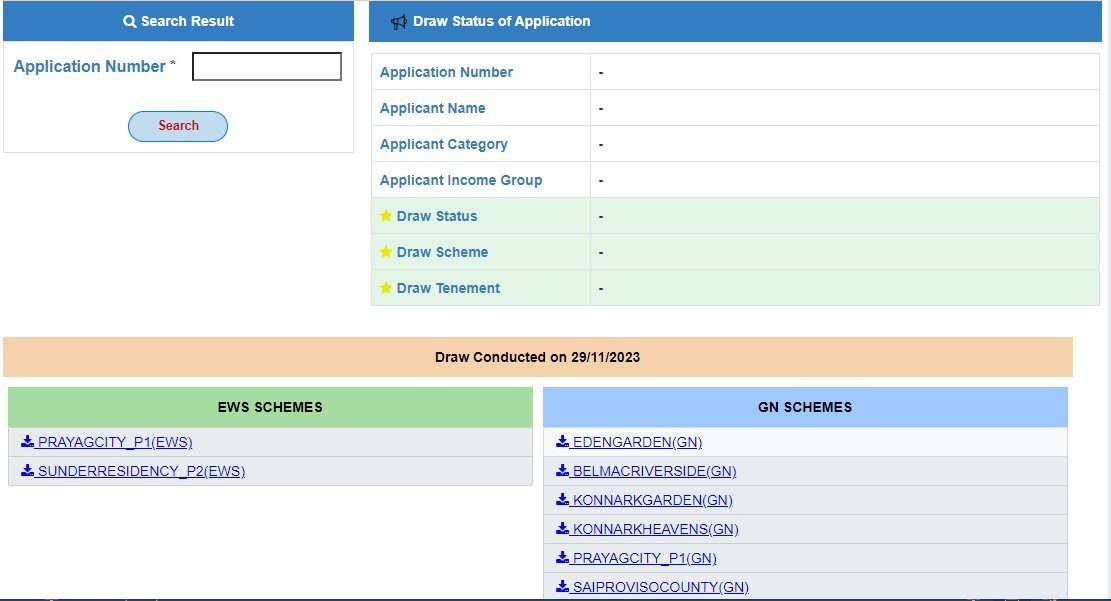Select the GN SCHEMES header
This screenshot has height=601, width=1111.
pos(805,407)
